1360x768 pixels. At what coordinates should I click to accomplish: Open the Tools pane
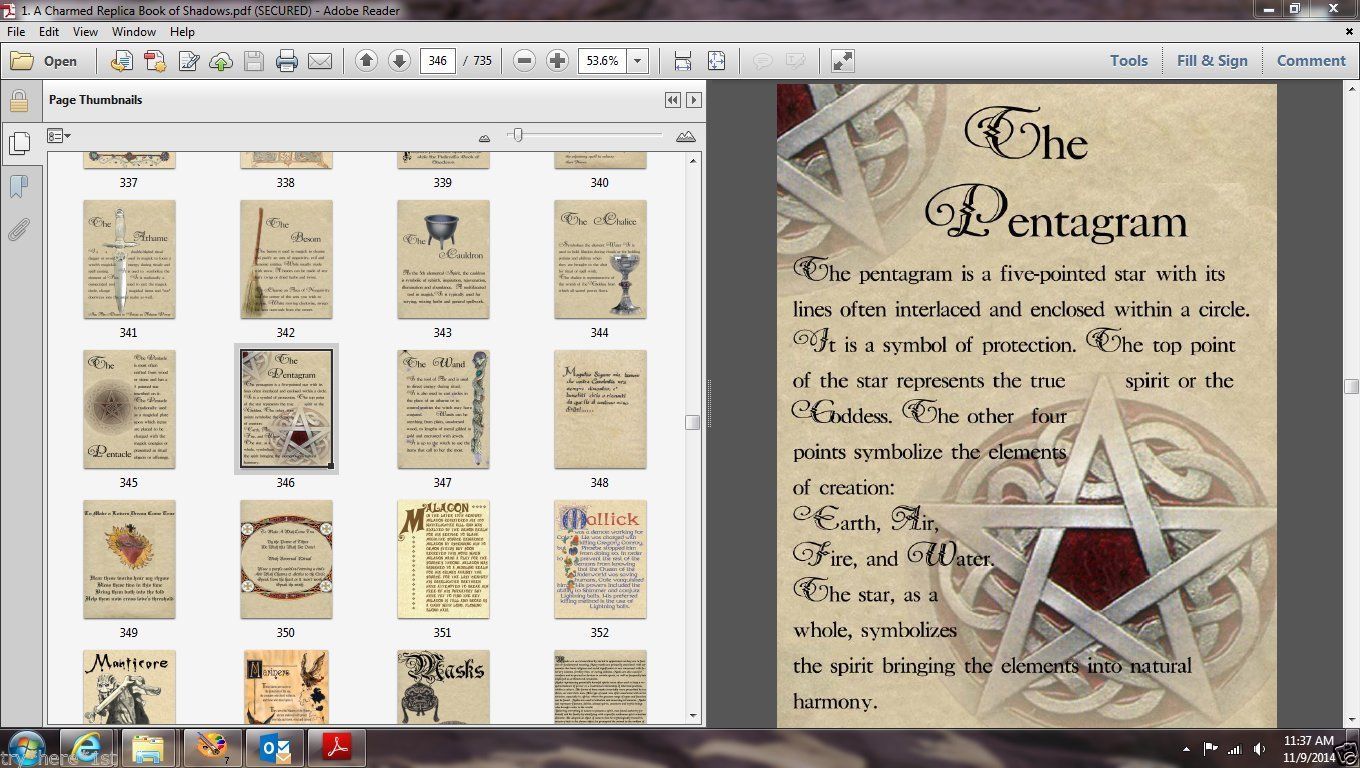pyautogui.click(x=1129, y=61)
